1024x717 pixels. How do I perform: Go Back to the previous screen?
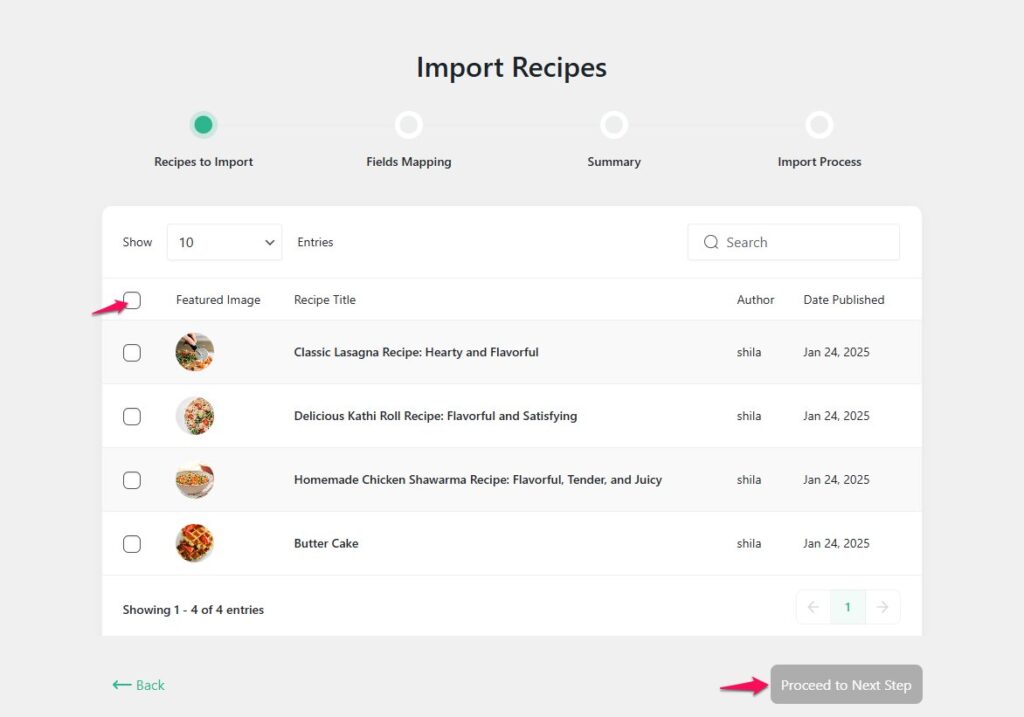[139, 685]
